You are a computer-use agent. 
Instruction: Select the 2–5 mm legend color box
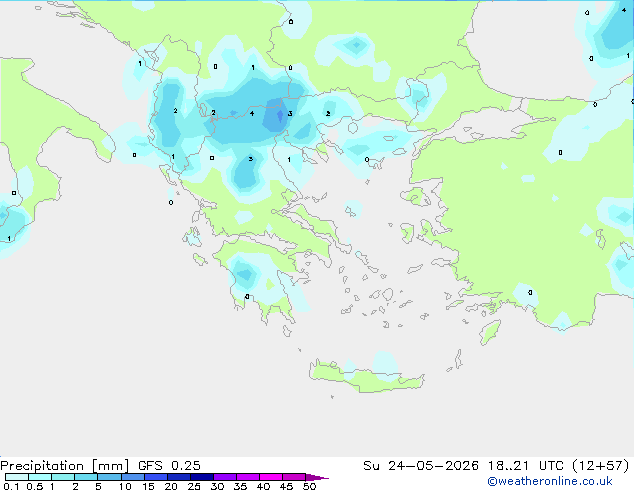pyautogui.click(x=86, y=477)
